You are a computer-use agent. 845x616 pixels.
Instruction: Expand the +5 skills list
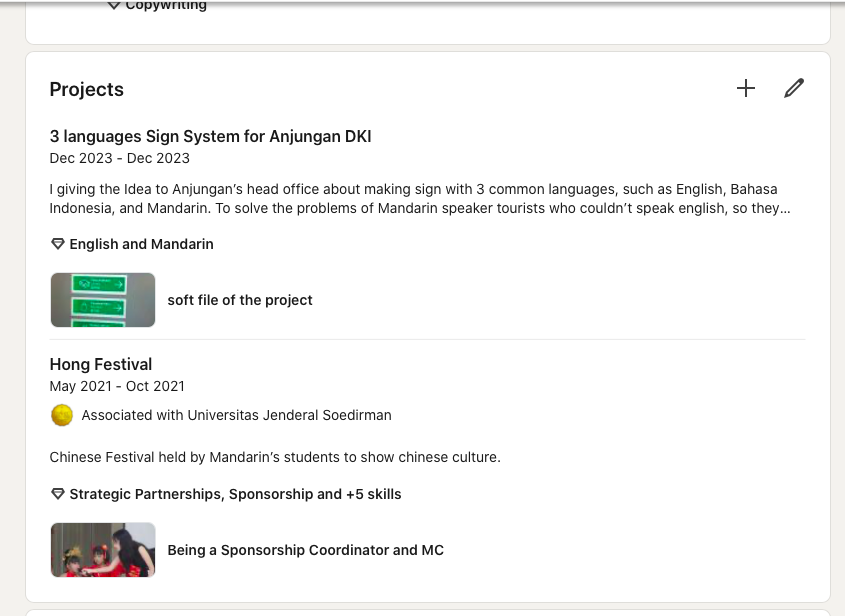[373, 494]
